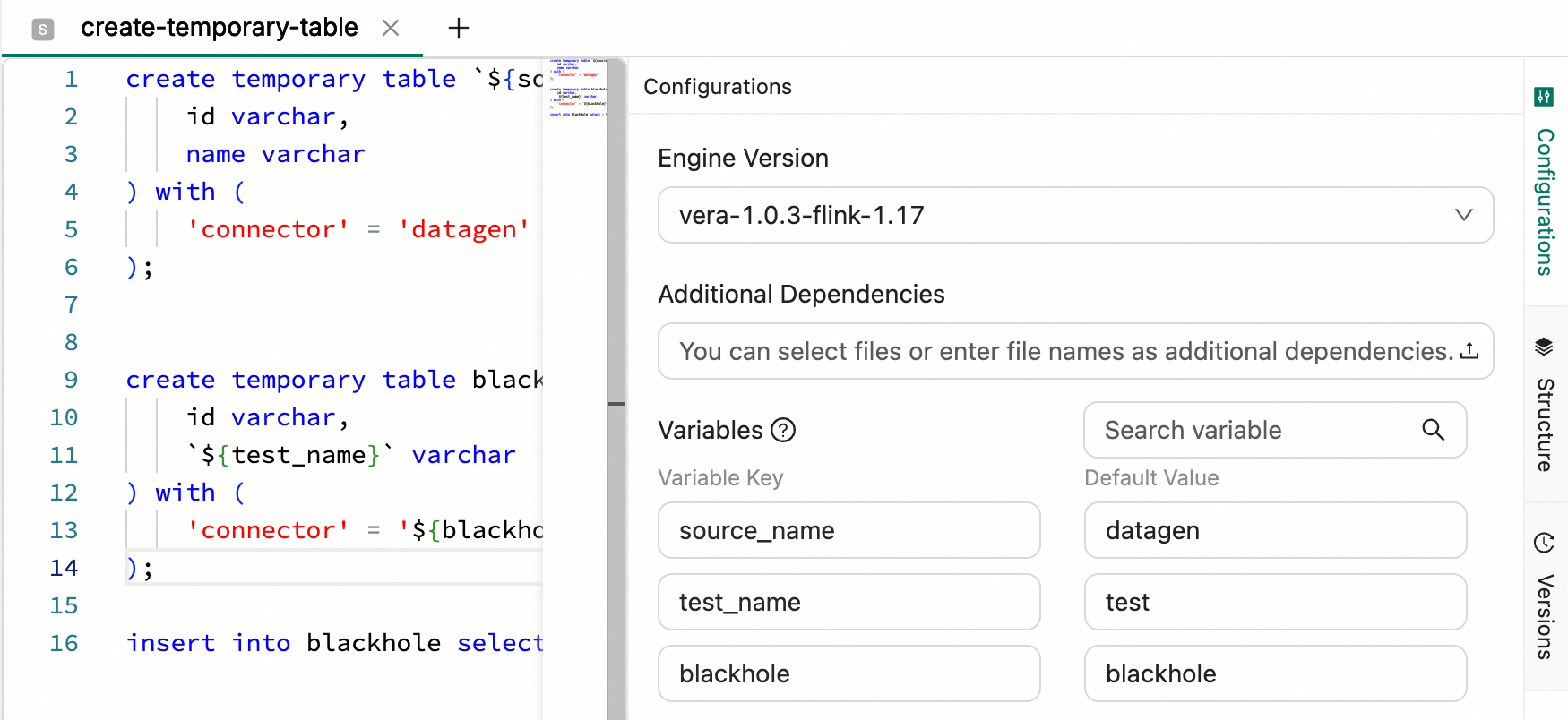Edit the datagen default value field

coord(1275,530)
